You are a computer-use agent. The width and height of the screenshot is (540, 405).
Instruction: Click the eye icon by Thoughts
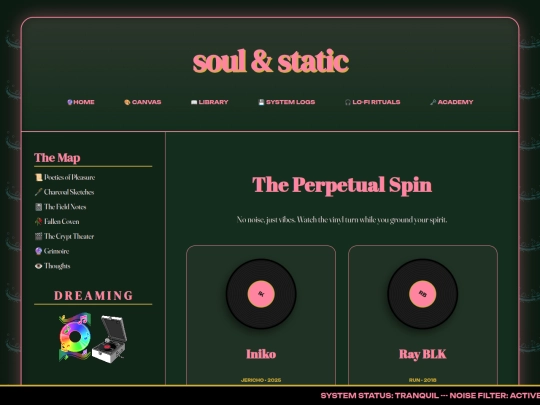pos(38,266)
